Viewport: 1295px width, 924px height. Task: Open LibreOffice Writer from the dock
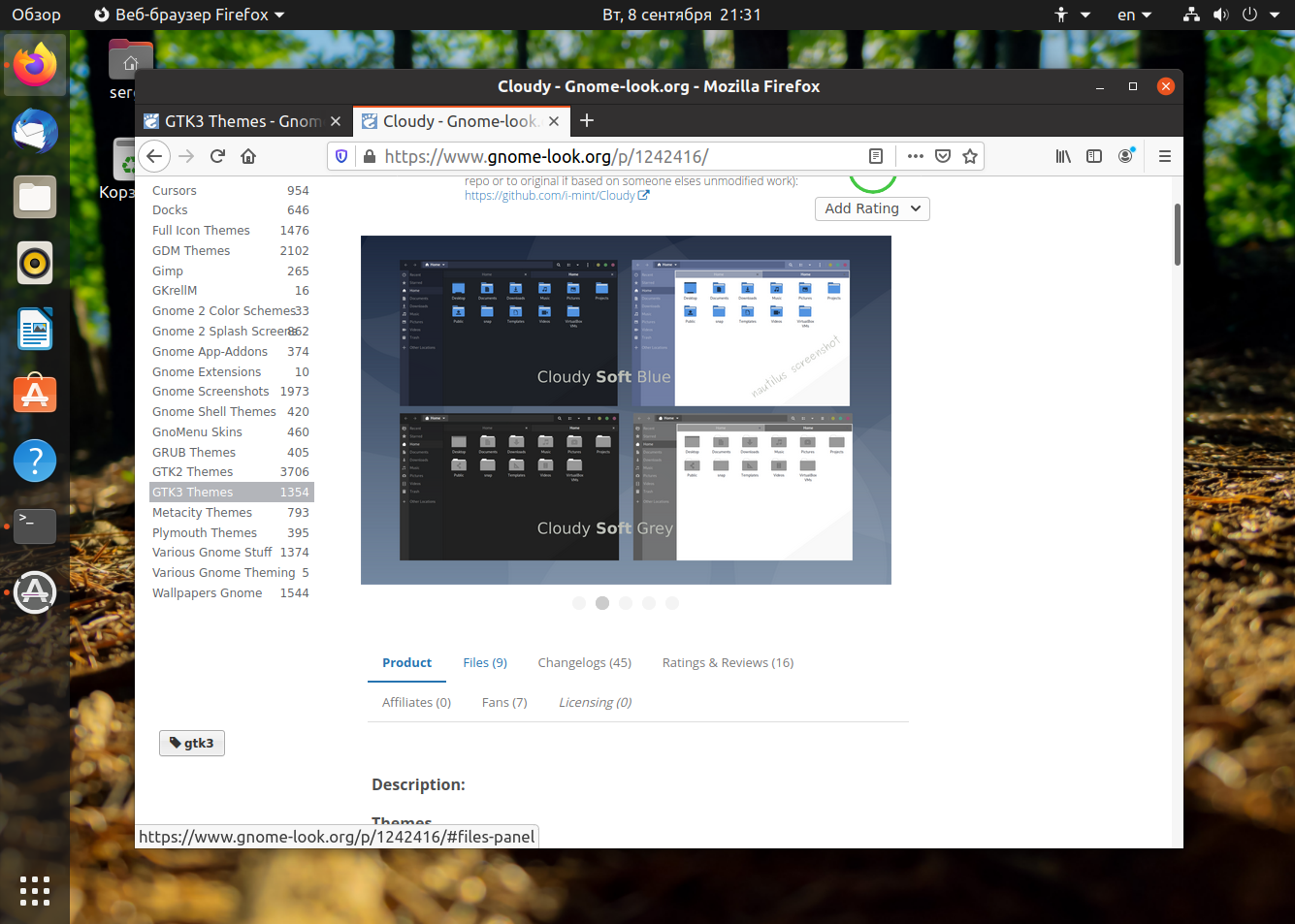(35, 329)
